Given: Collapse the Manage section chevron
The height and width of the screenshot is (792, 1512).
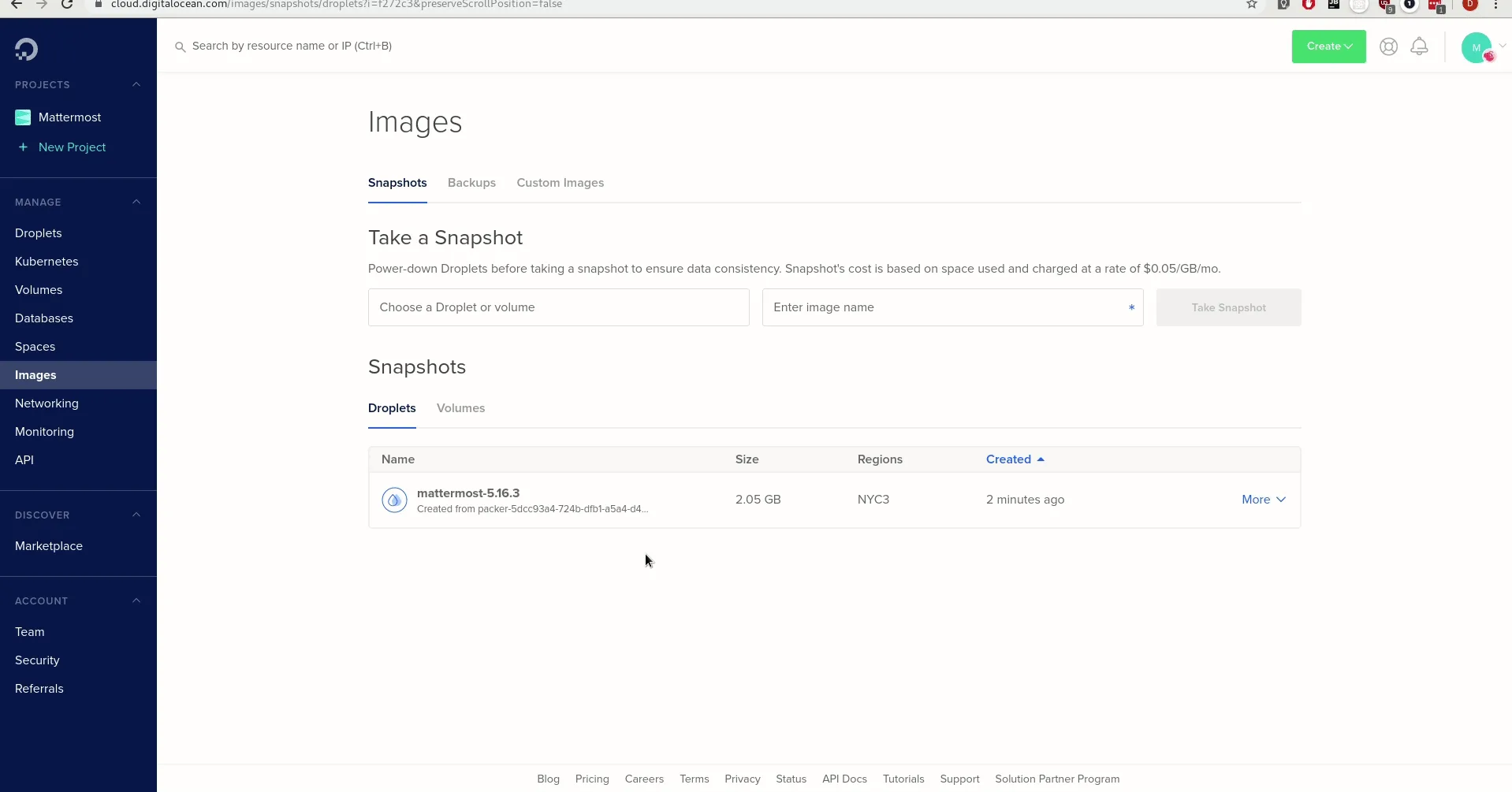Looking at the screenshot, I should pos(136,202).
